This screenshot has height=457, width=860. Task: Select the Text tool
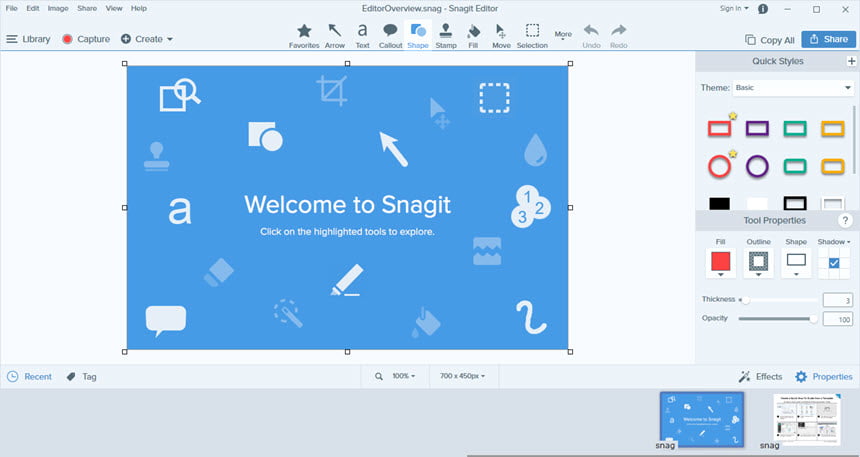[x=363, y=36]
